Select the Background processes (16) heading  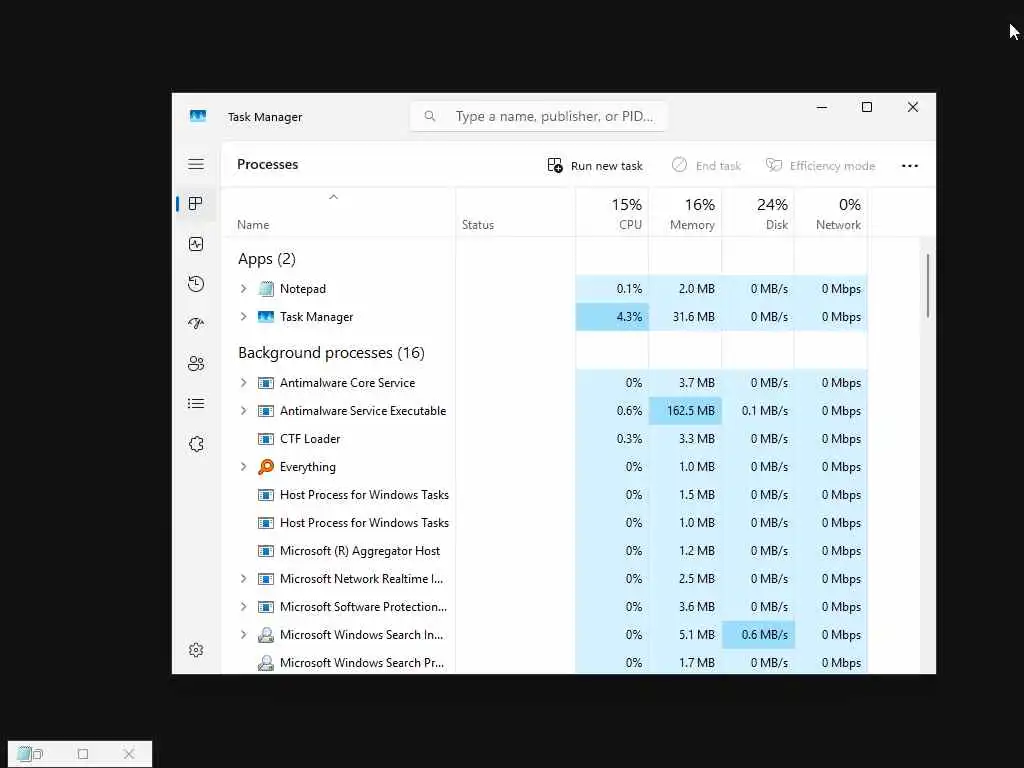[331, 353]
